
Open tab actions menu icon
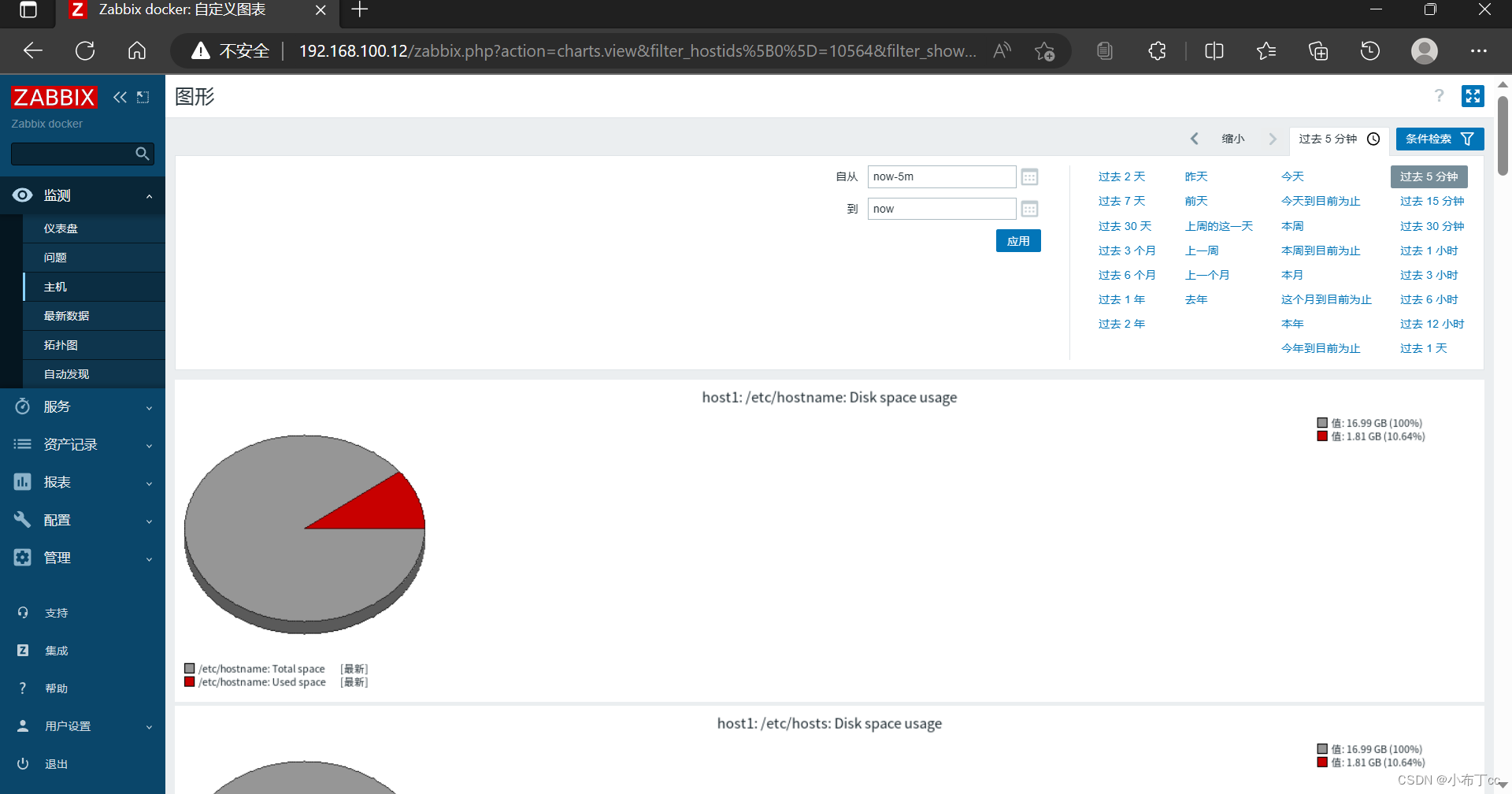click(x=28, y=10)
